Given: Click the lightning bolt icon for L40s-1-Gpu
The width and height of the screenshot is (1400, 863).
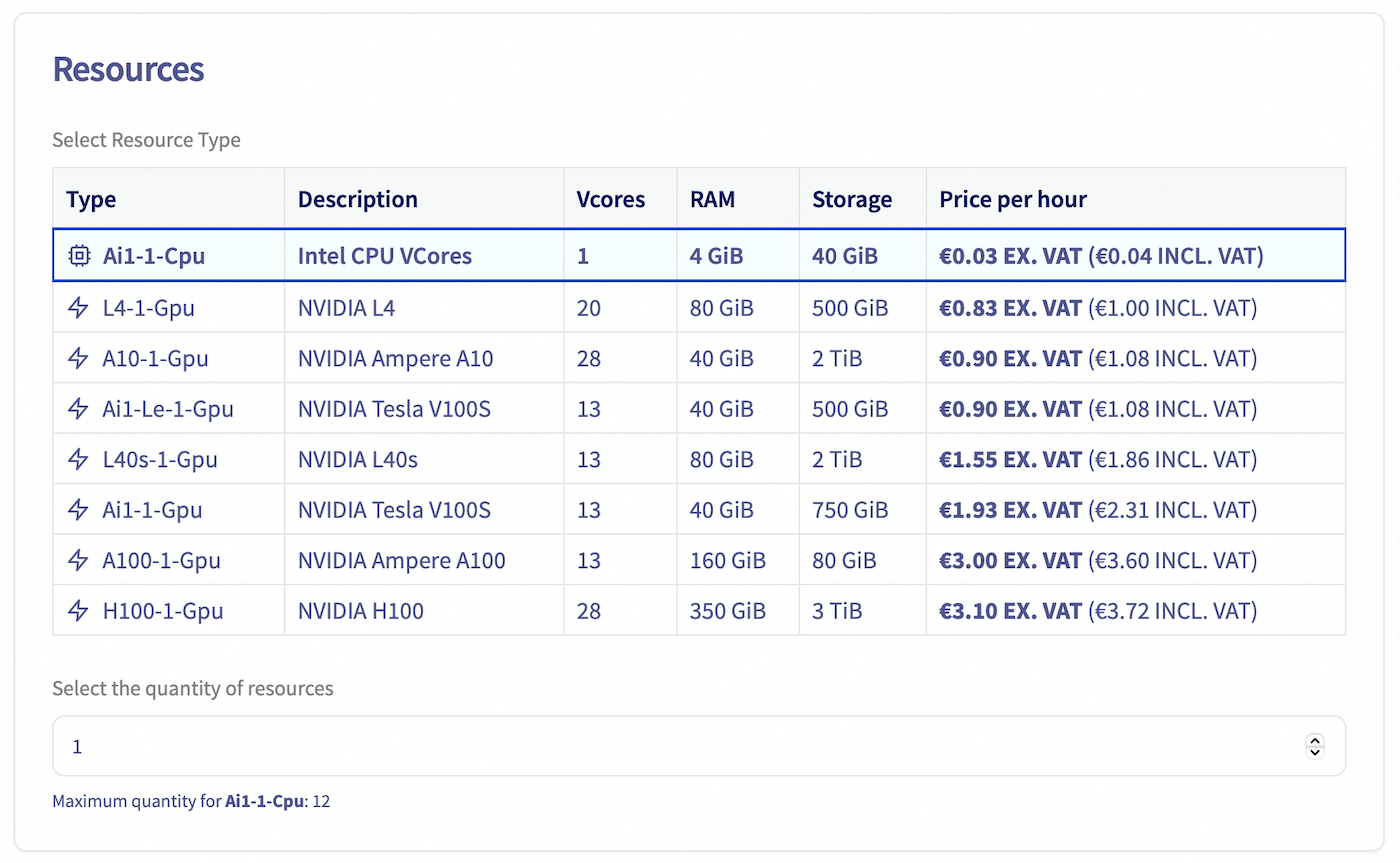Looking at the screenshot, I should point(78,459).
